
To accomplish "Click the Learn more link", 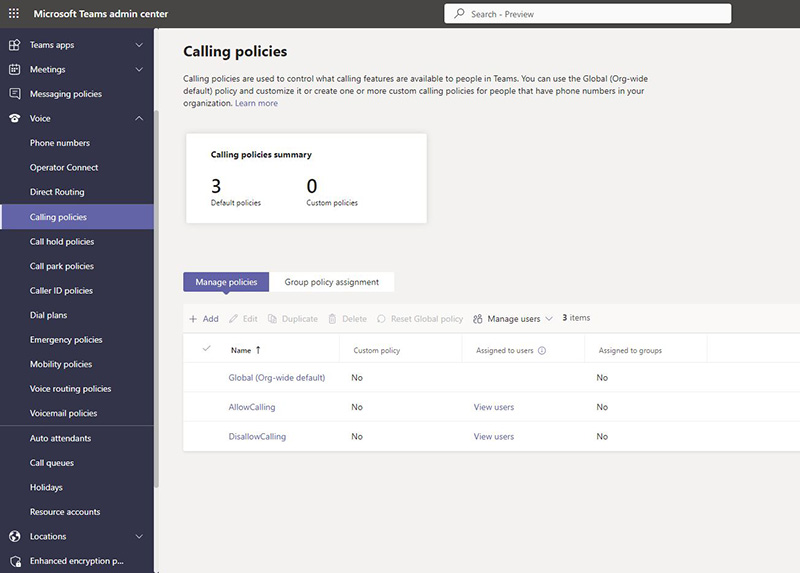I will tap(256, 103).
